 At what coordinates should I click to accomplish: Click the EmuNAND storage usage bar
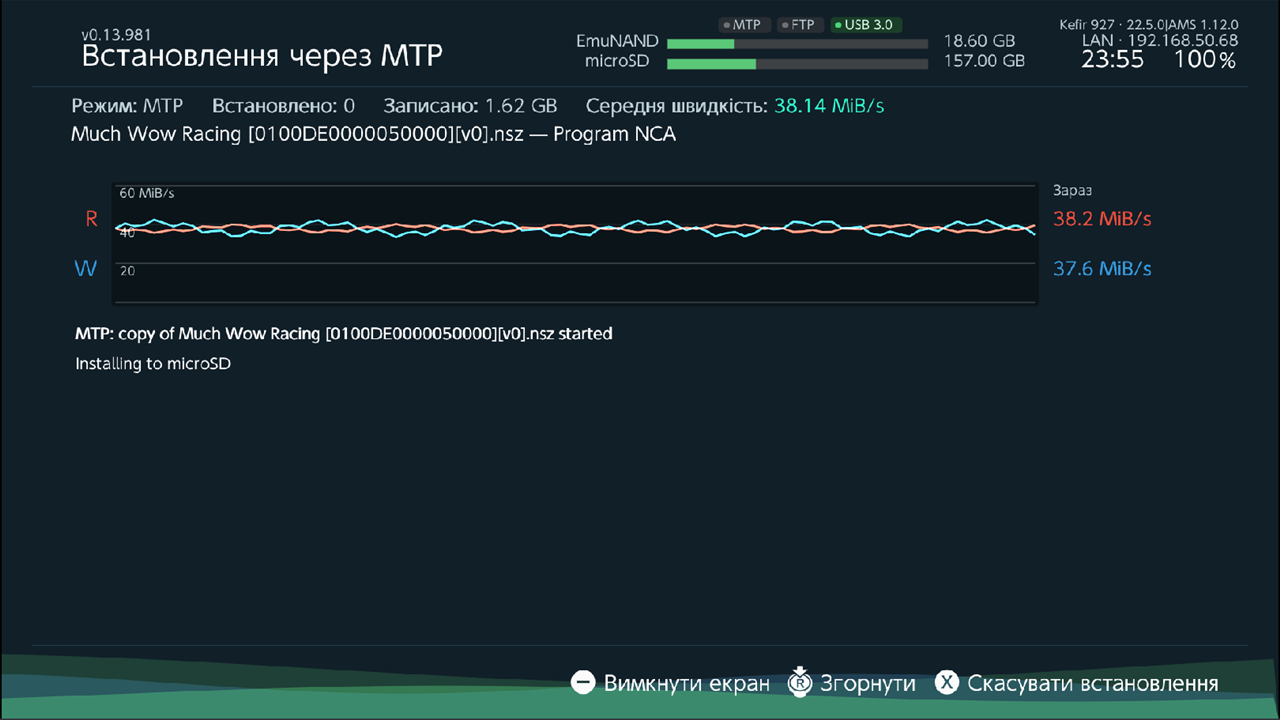click(x=797, y=43)
